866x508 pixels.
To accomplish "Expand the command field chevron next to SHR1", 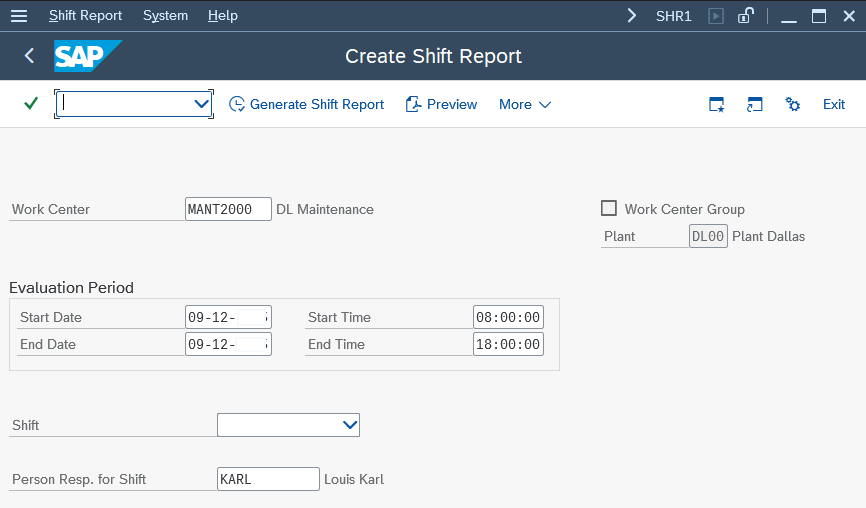I will click(631, 15).
